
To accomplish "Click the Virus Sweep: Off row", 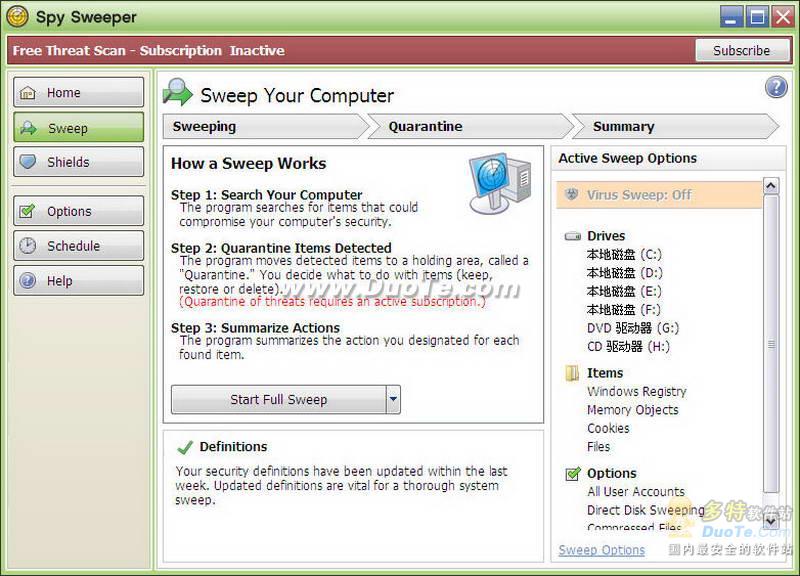I will [x=659, y=195].
